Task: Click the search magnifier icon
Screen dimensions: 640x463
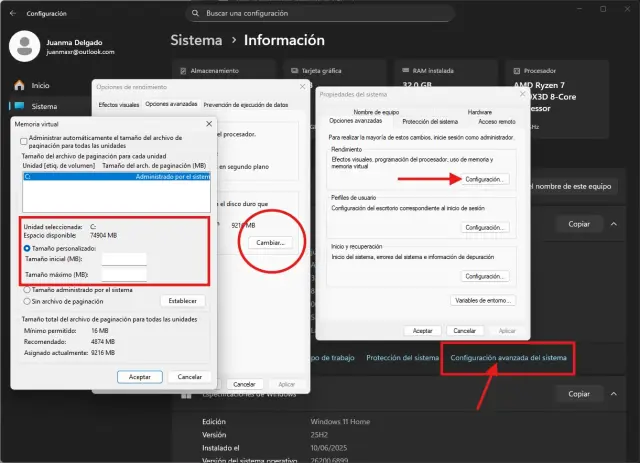Action: click(194, 15)
